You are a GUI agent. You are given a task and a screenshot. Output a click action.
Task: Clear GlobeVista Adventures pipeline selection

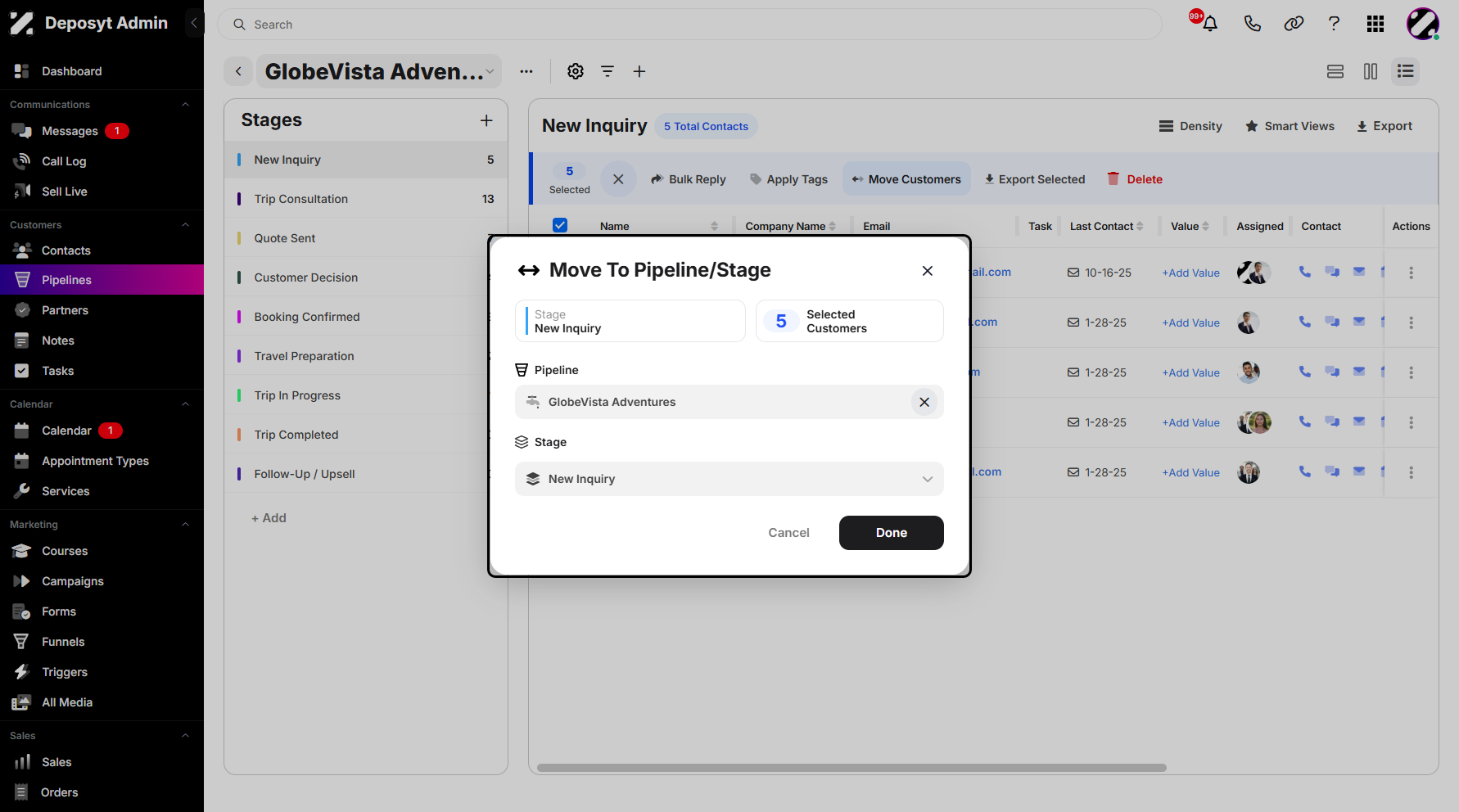coord(924,402)
